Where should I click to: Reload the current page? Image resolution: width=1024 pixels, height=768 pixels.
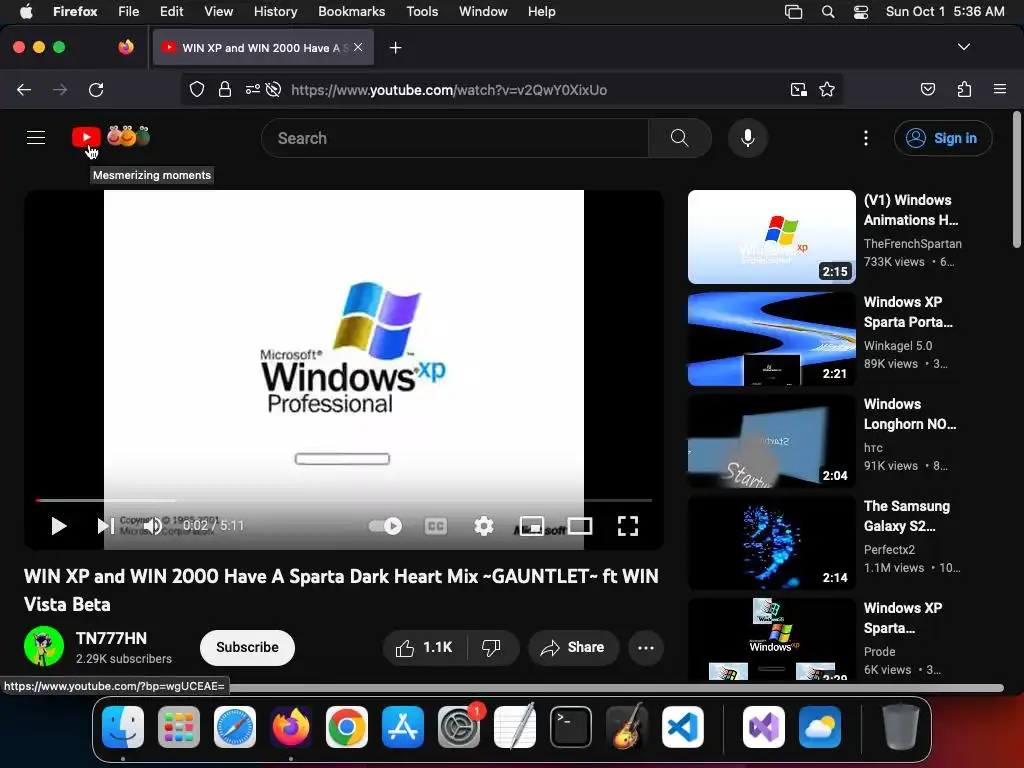pyautogui.click(x=96, y=89)
